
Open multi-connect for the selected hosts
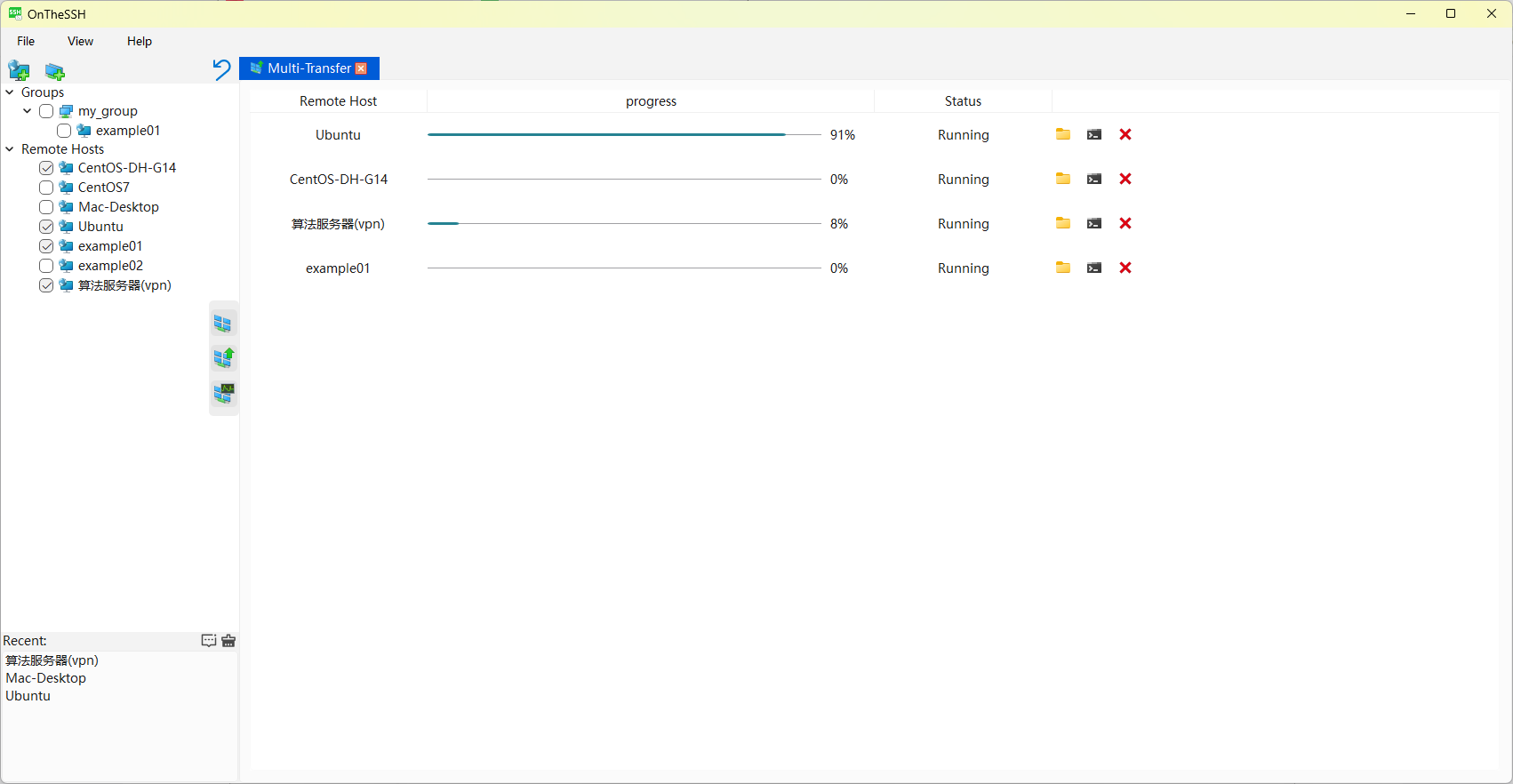pyautogui.click(x=223, y=324)
